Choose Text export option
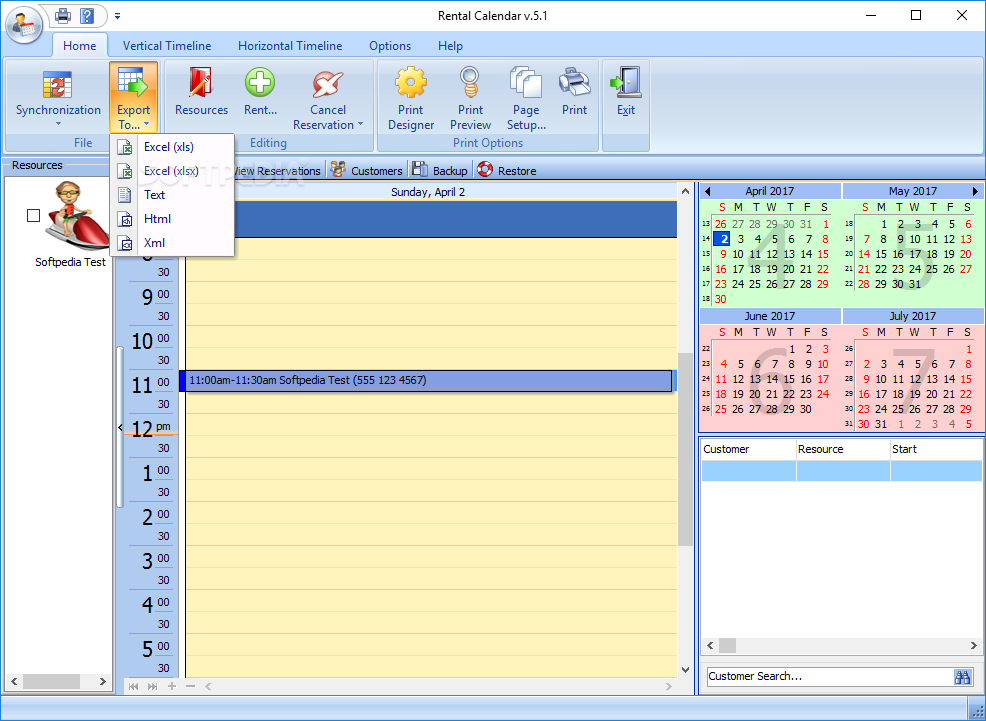This screenshot has height=721, width=986. 172,194
